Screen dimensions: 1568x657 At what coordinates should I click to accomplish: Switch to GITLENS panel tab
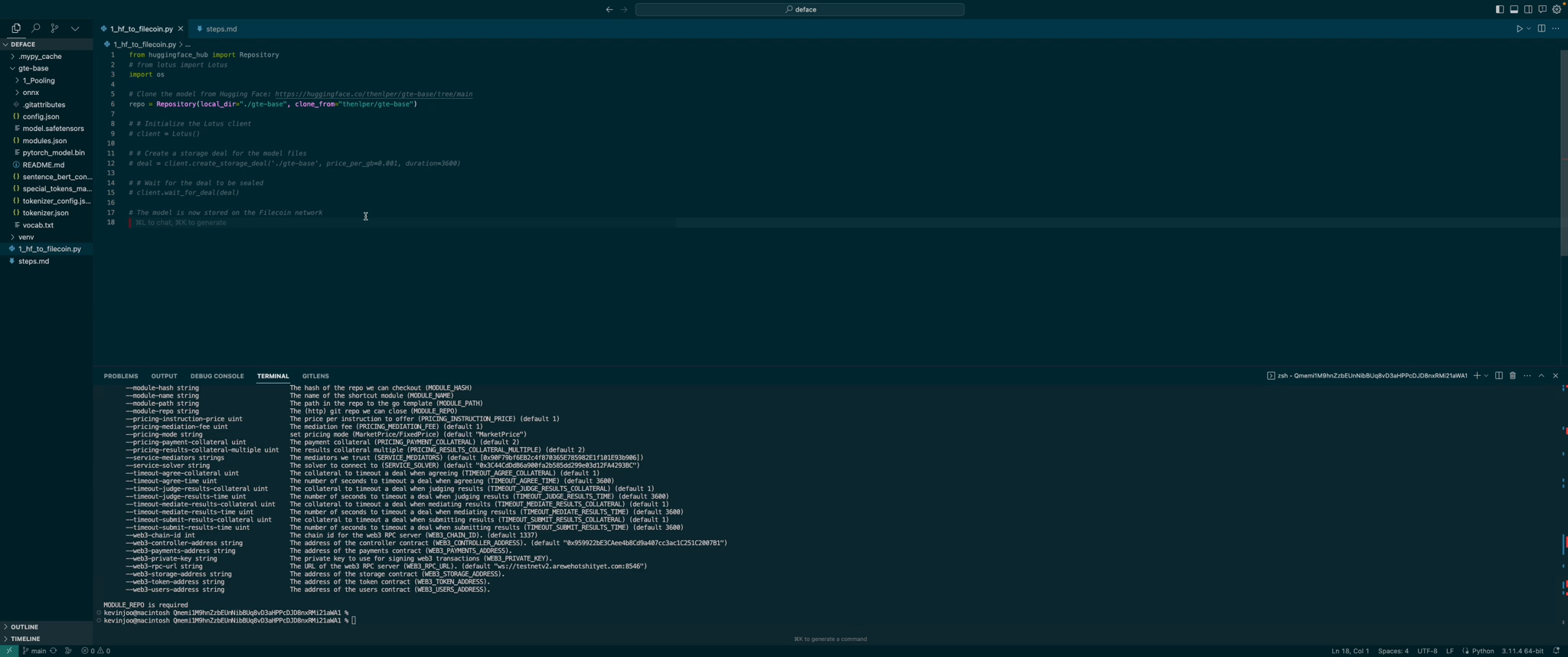pyautogui.click(x=315, y=376)
